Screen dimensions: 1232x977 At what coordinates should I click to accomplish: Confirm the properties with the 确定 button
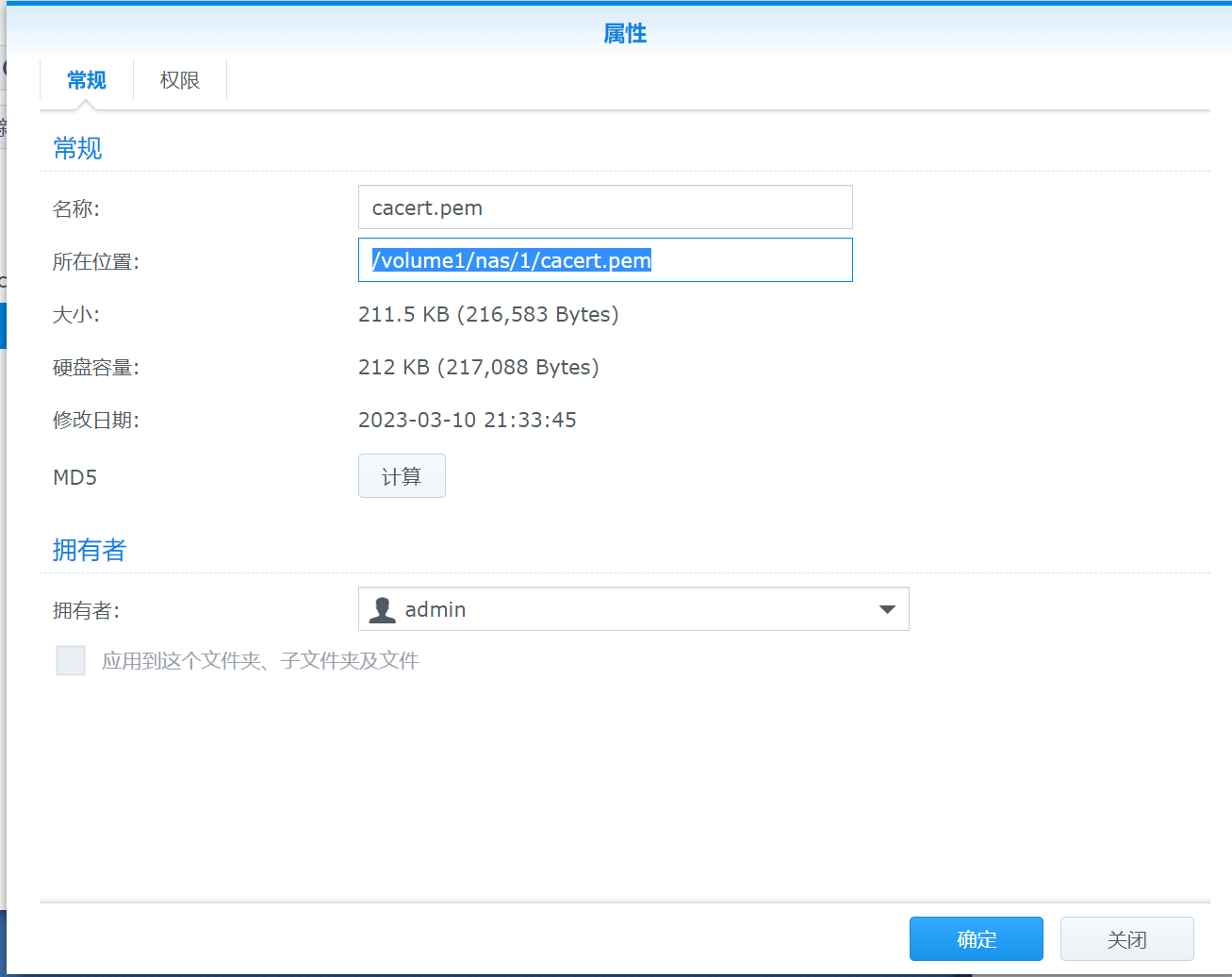[x=976, y=938]
